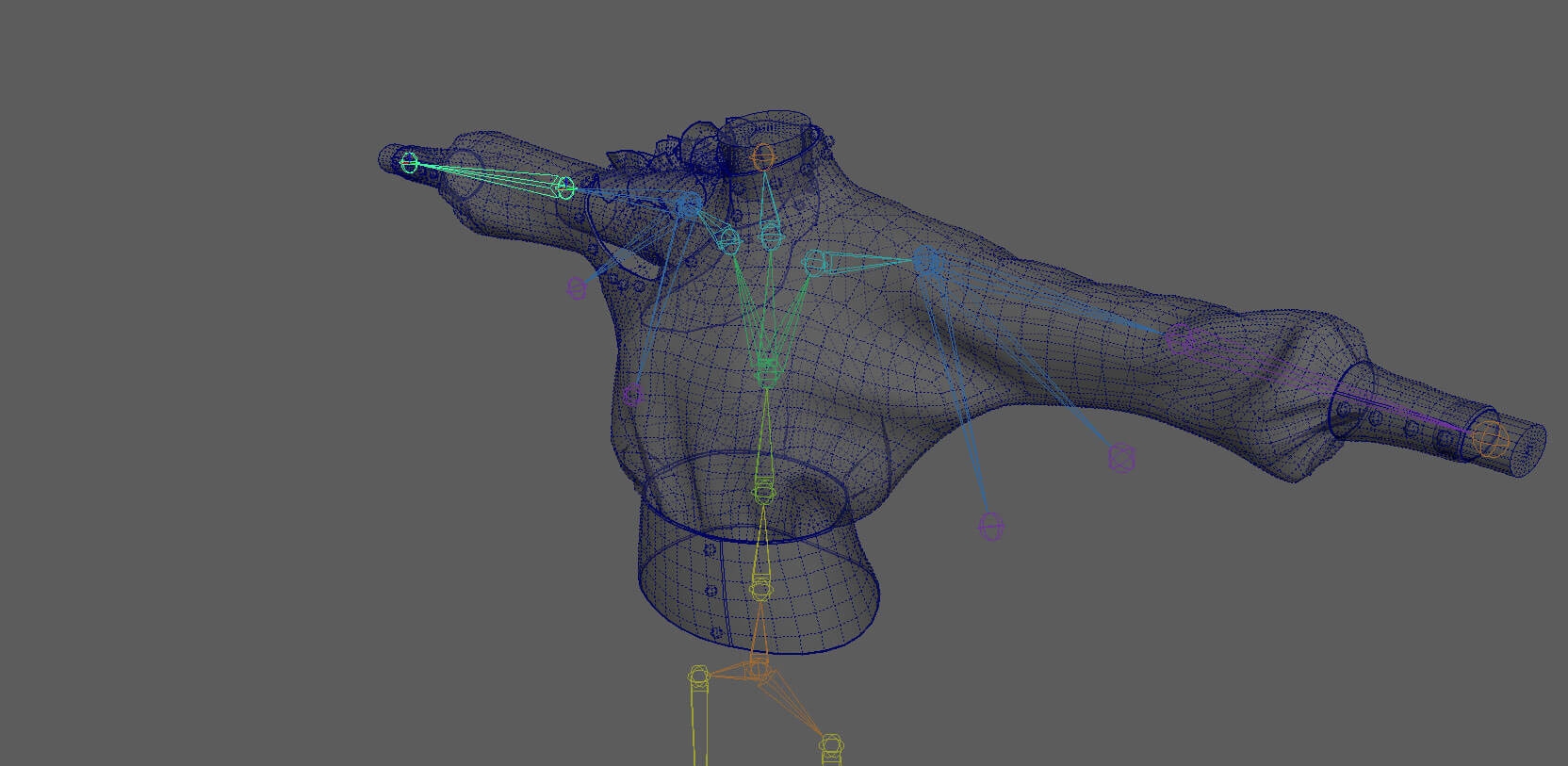Pick the cyan clavicle joint nearest short arm's shoulder
This screenshot has width=1568, height=766.
tap(729, 238)
